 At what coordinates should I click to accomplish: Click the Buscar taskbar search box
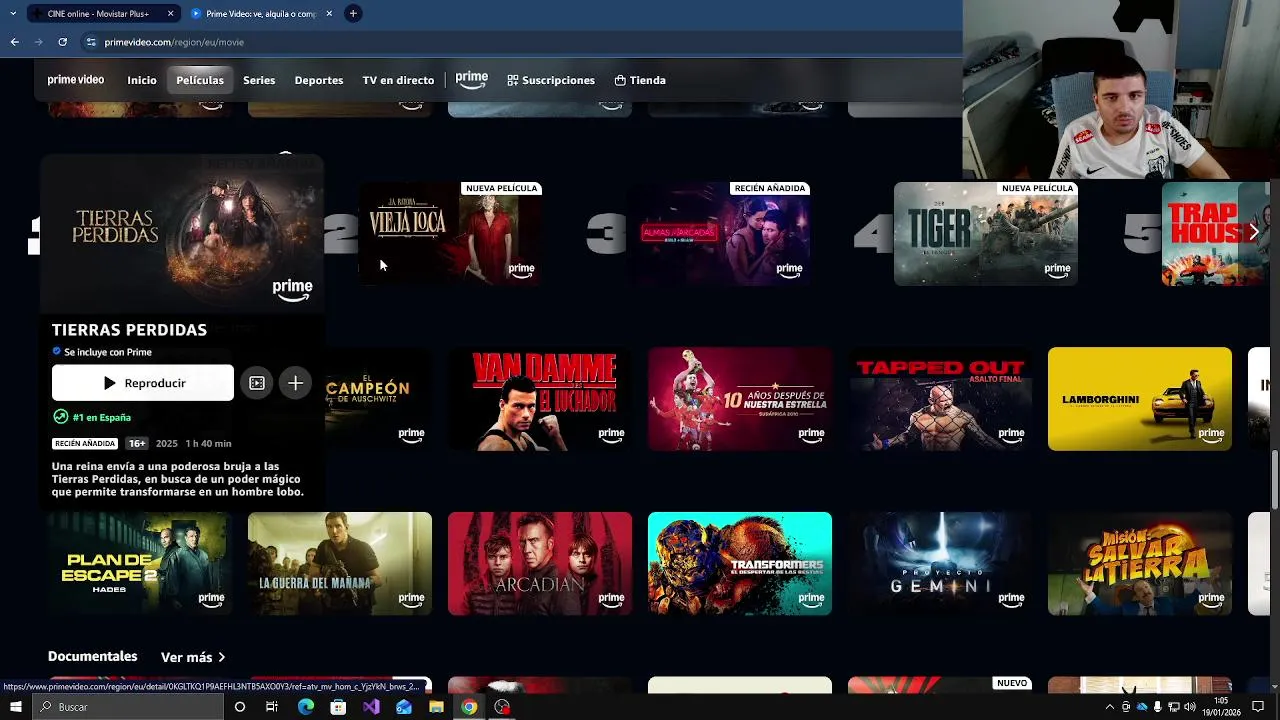click(128, 707)
